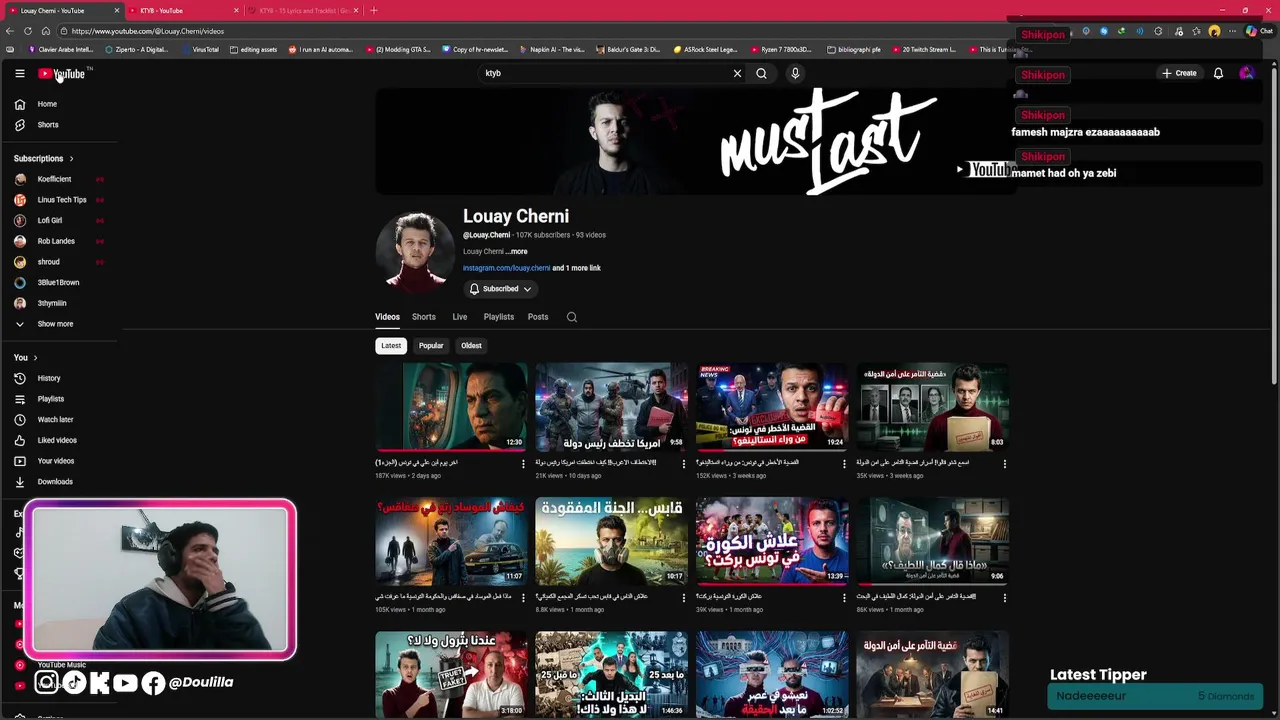Image resolution: width=1280 pixels, height=720 pixels.
Task: Select the Latest filter chip
Action: tap(391, 346)
